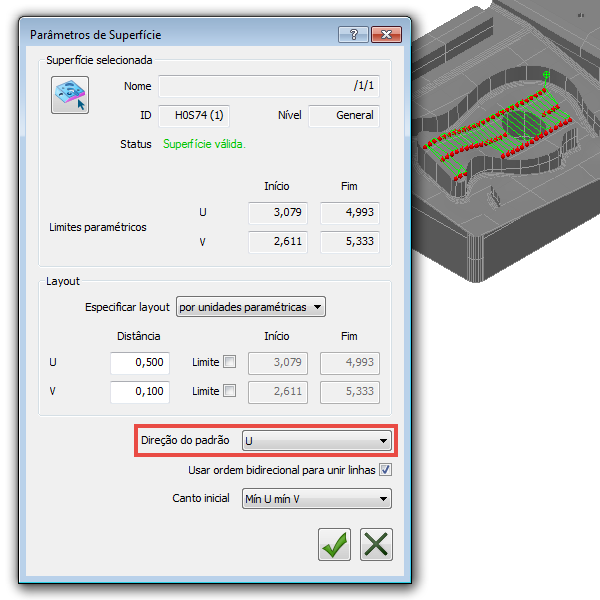Click the green toolpath pattern on the model
This screenshot has width=600, height=600.
[497, 132]
